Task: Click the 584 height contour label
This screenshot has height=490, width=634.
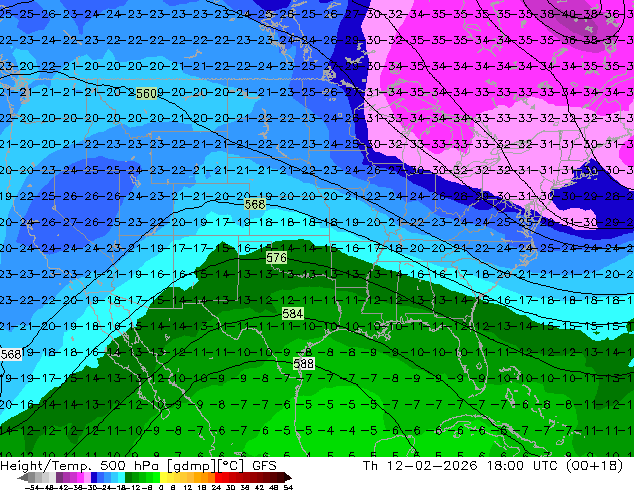Action: (x=293, y=313)
